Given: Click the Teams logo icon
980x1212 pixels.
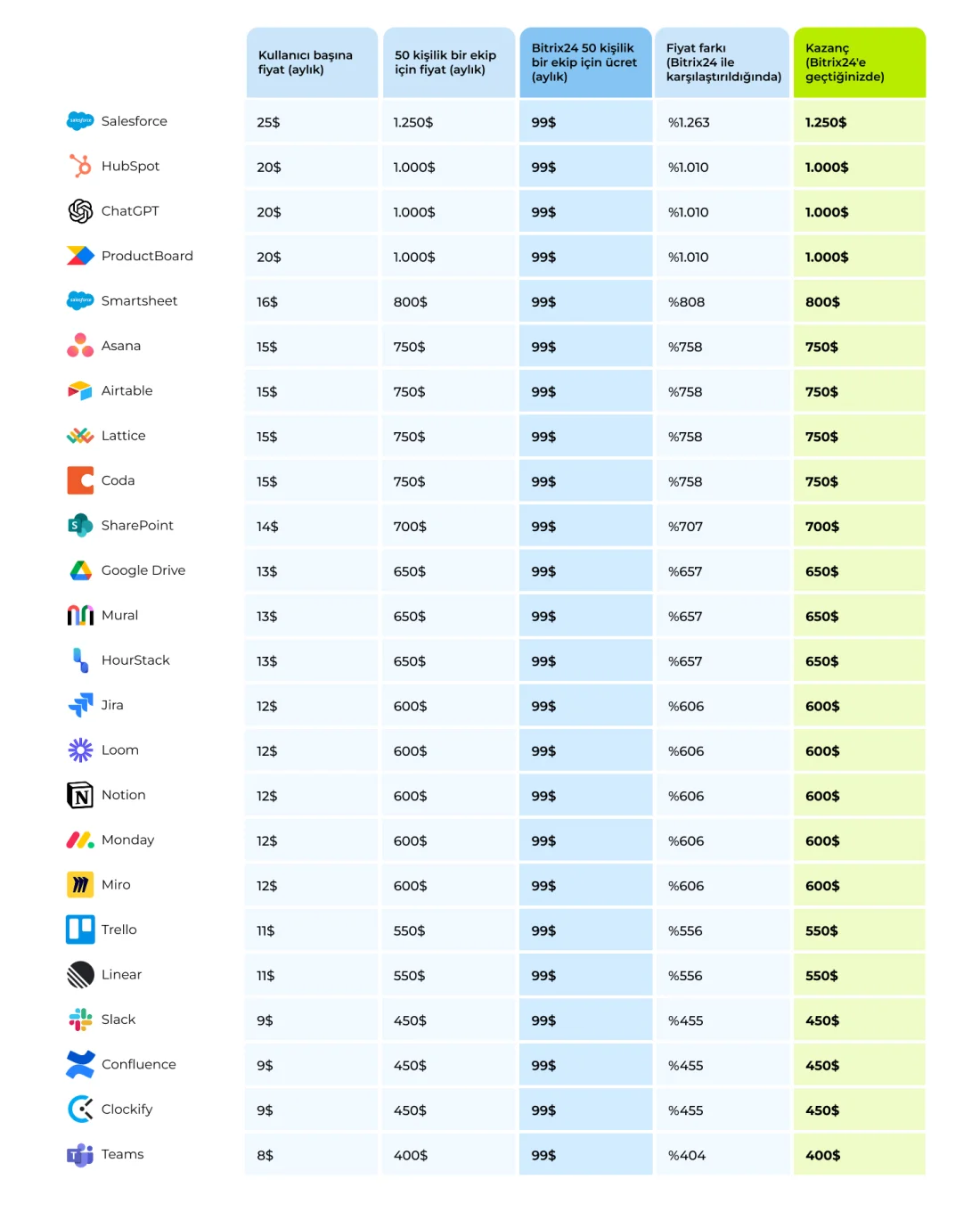Looking at the screenshot, I should (x=80, y=1155).
